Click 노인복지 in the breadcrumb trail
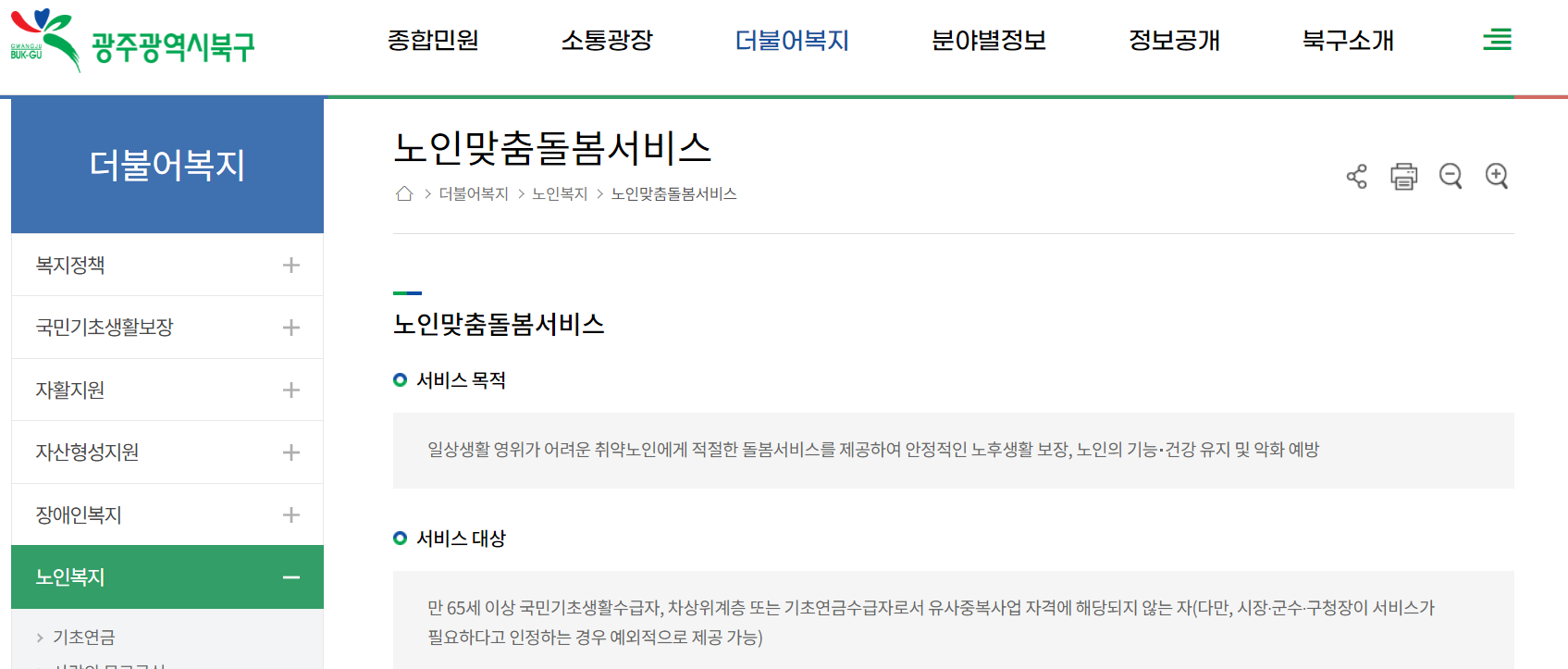This screenshot has height=669, width=1568. (x=561, y=193)
